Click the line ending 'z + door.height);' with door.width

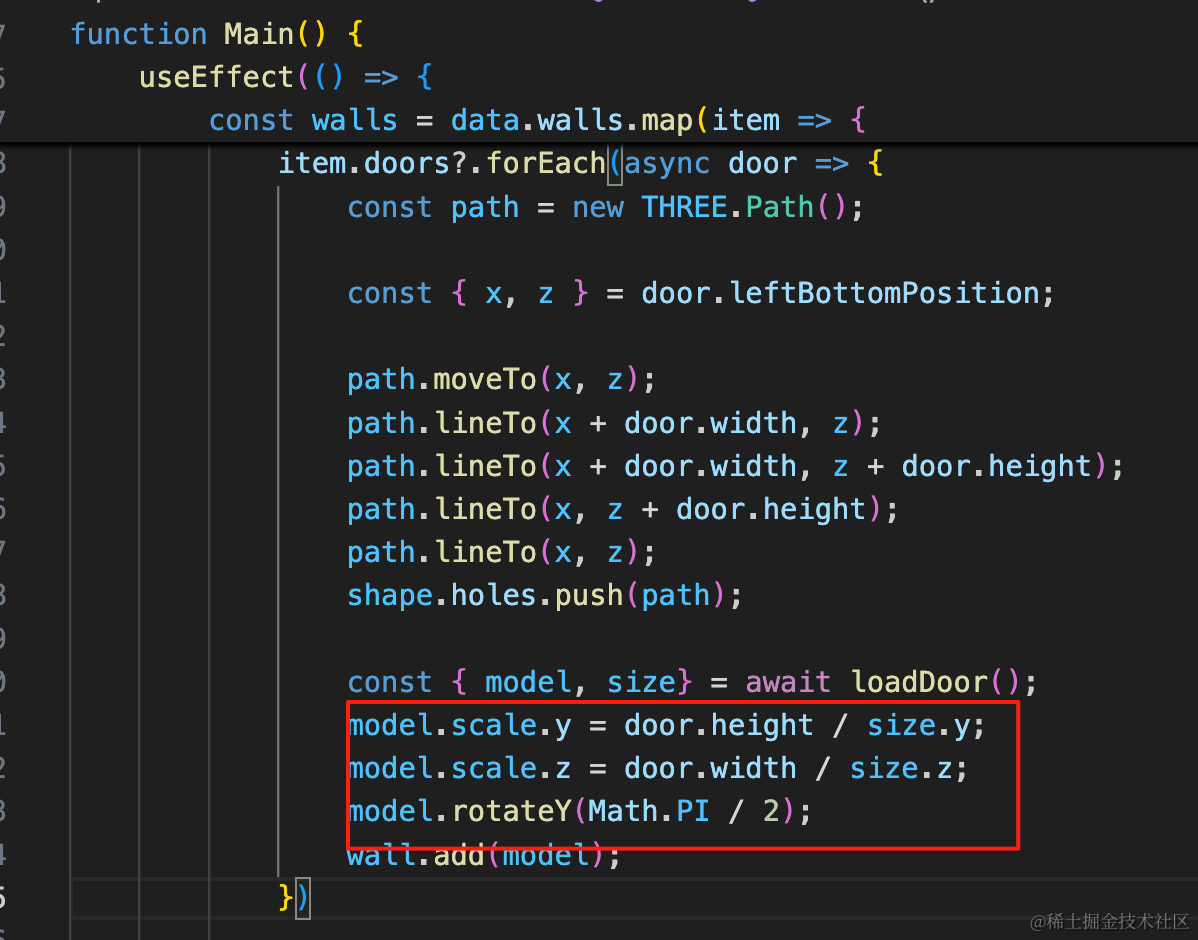(735, 466)
